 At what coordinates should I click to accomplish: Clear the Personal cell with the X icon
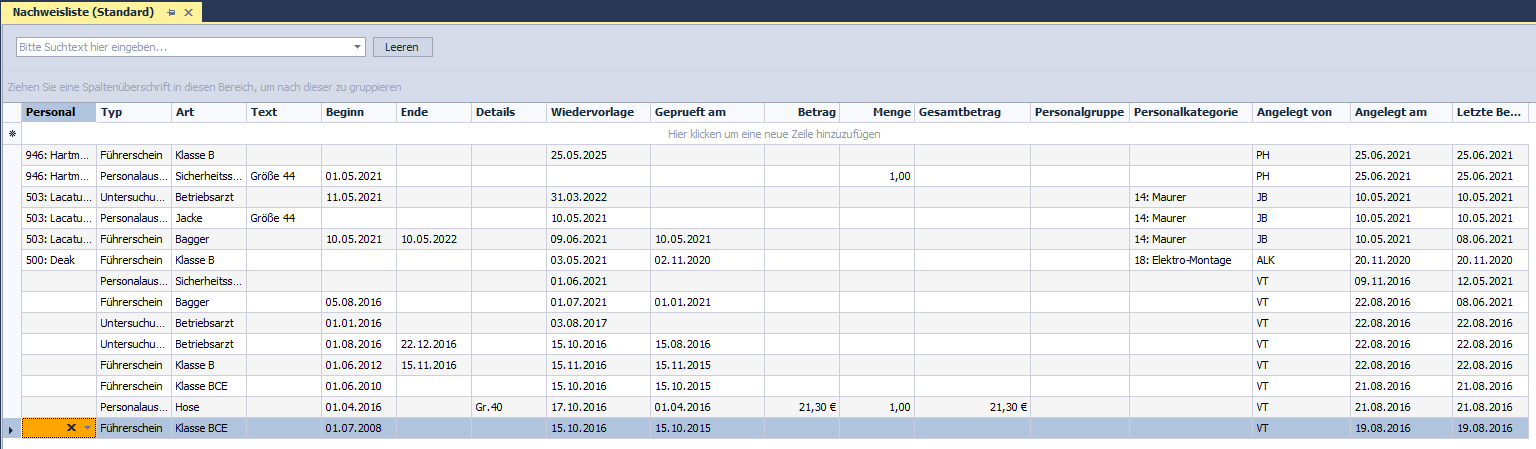71,428
